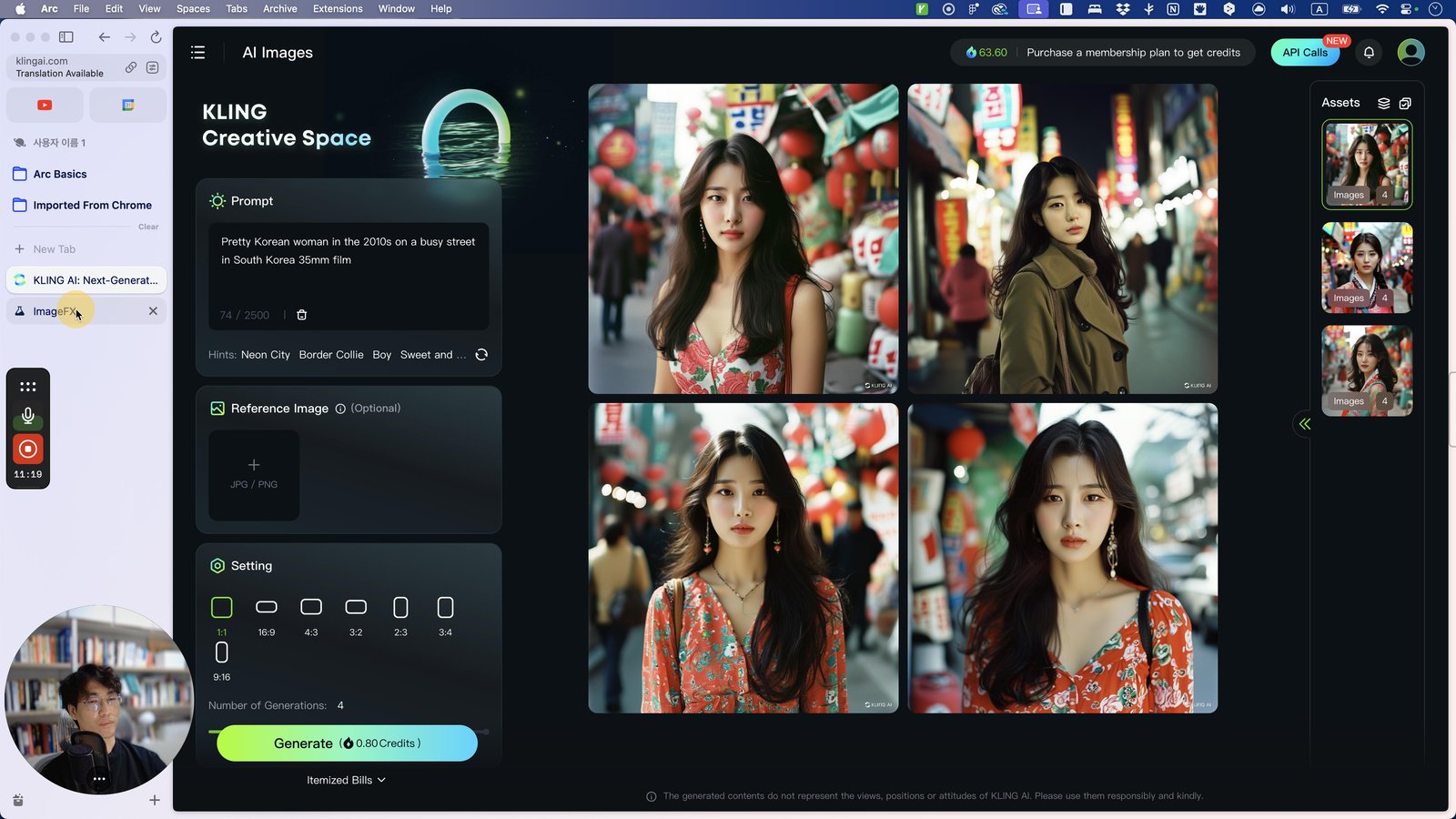Select the 3:2 aspect ratio
The width and height of the screenshot is (1456, 819).
point(356,616)
